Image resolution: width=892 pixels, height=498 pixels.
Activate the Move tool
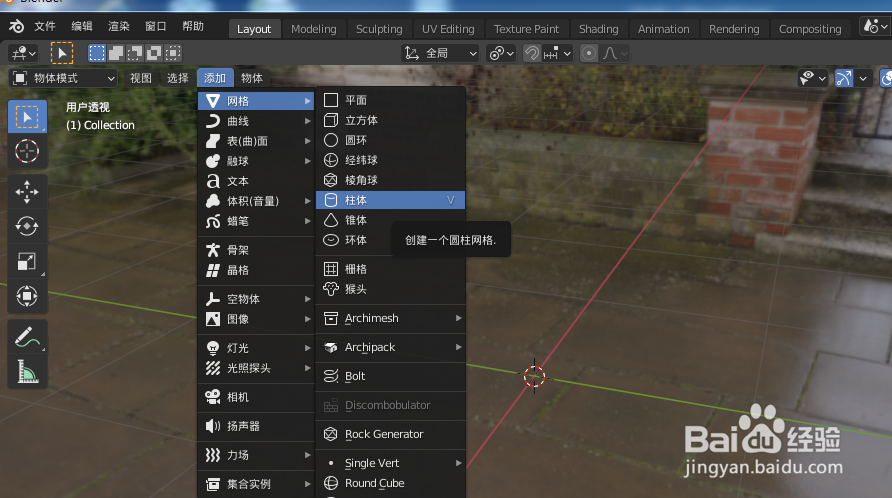27,192
